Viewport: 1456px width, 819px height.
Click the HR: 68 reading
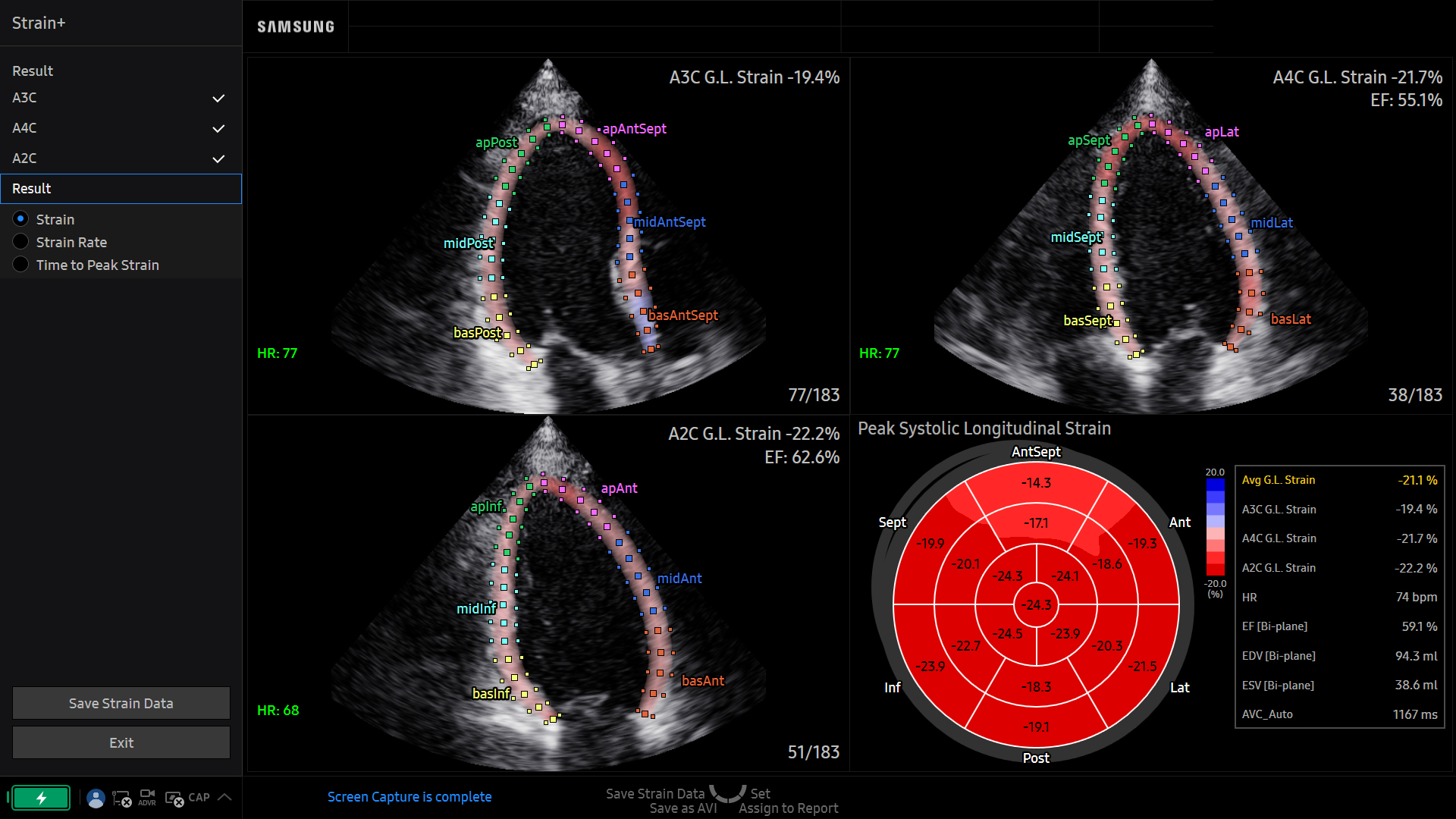point(278,711)
